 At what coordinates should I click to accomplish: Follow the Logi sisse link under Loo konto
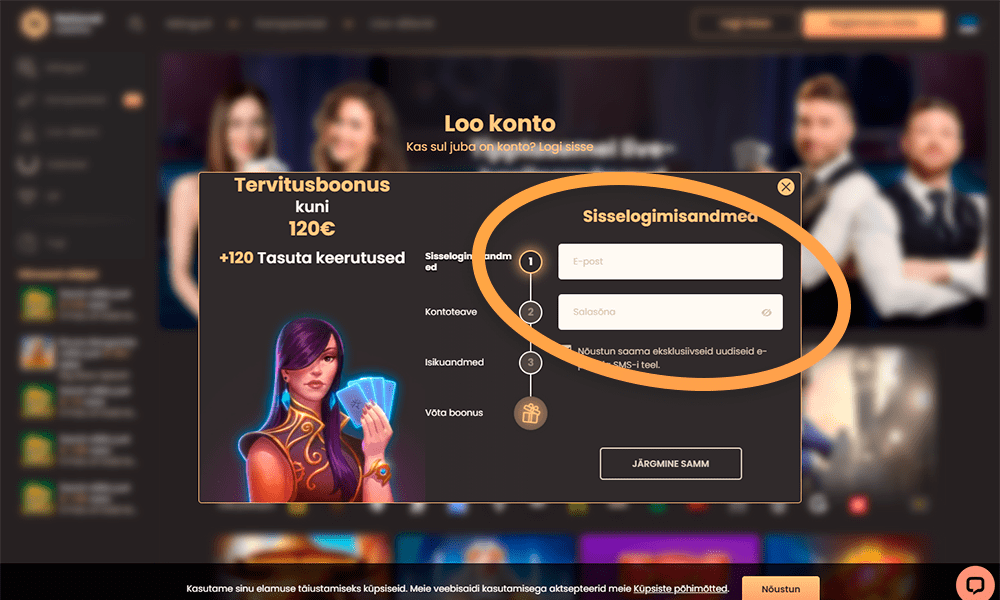pyautogui.click(x=566, y=147)
